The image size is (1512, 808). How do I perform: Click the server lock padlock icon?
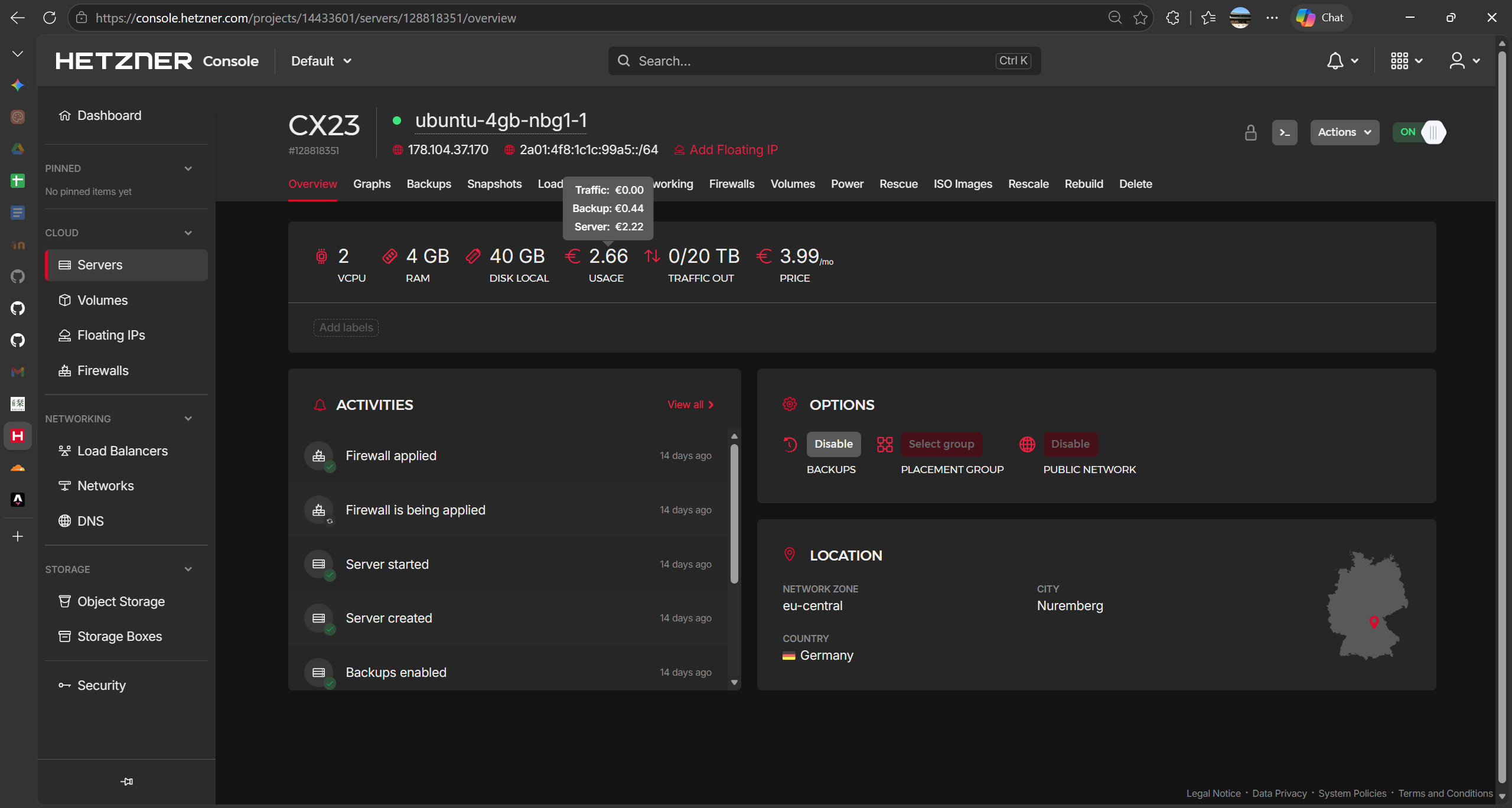click(x=1250, y=132)
